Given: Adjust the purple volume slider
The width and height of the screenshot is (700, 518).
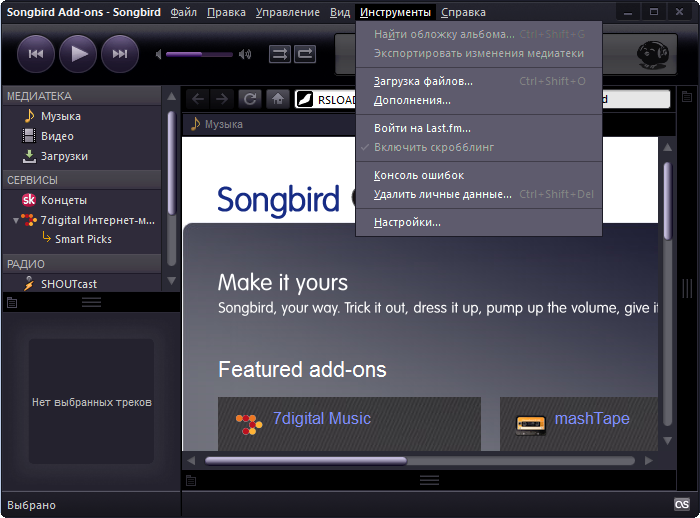Looking at the screenshot, I should 199,54.
